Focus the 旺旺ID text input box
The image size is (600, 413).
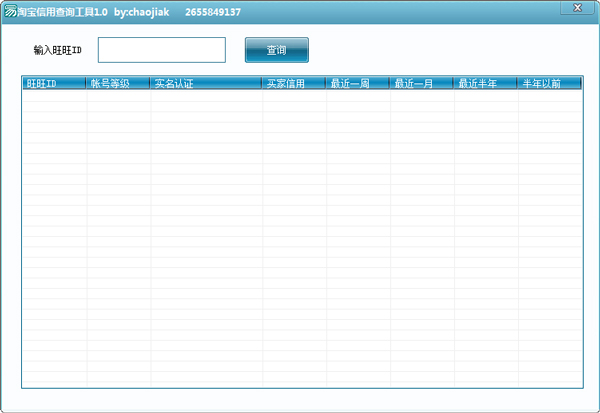162,50
